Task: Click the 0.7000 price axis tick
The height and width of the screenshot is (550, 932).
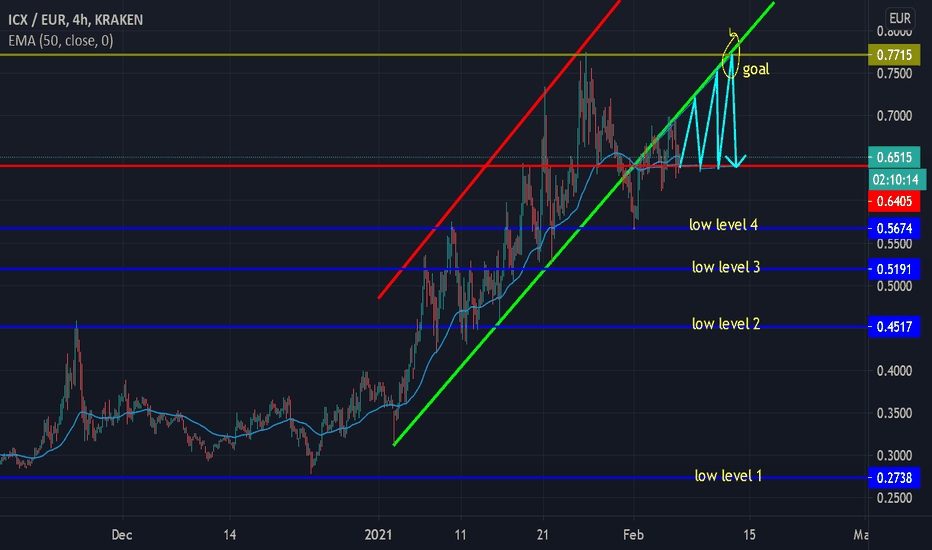Action: (894, 116)
